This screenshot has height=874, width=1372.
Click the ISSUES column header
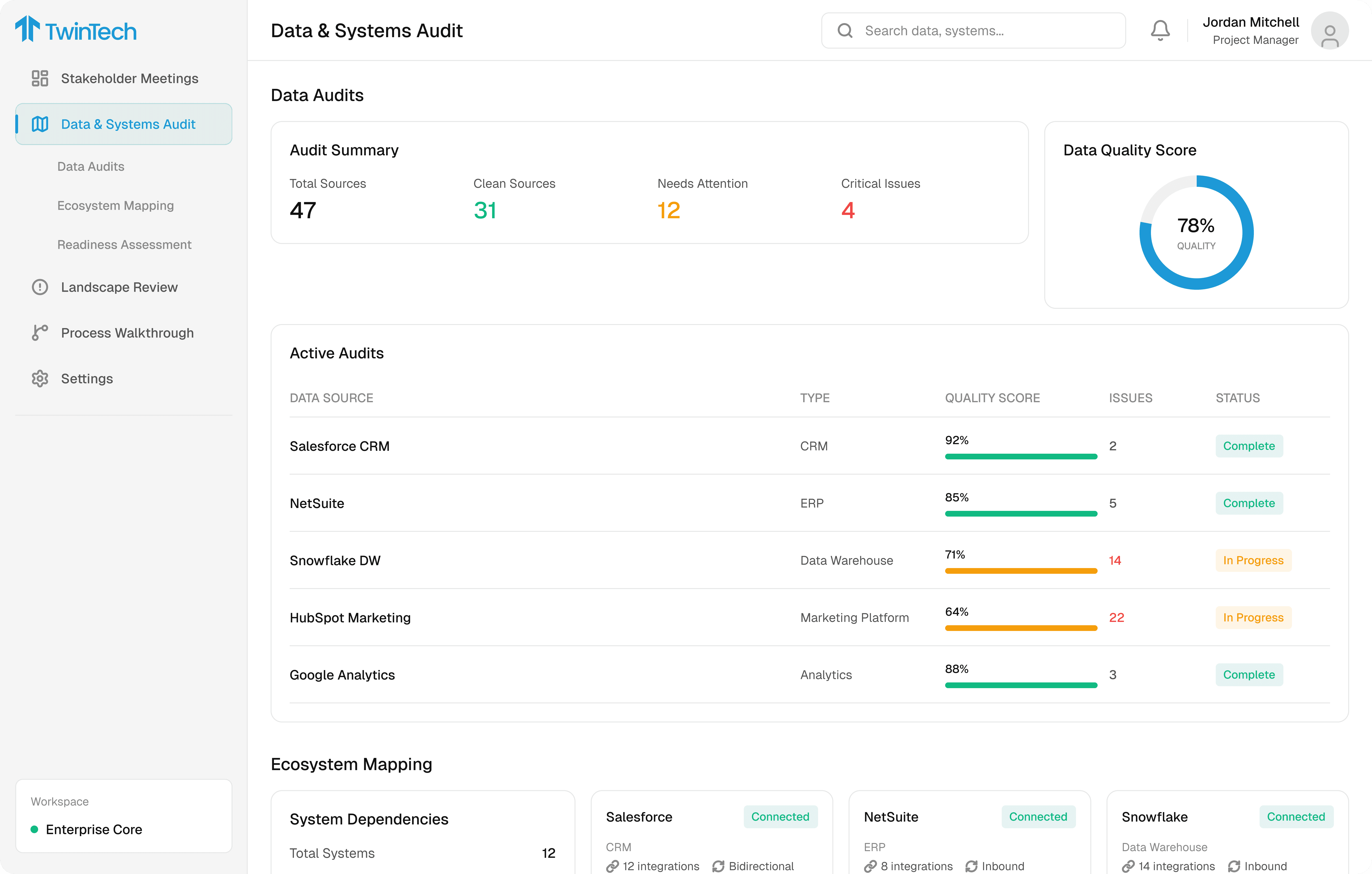coord(1130,398)
